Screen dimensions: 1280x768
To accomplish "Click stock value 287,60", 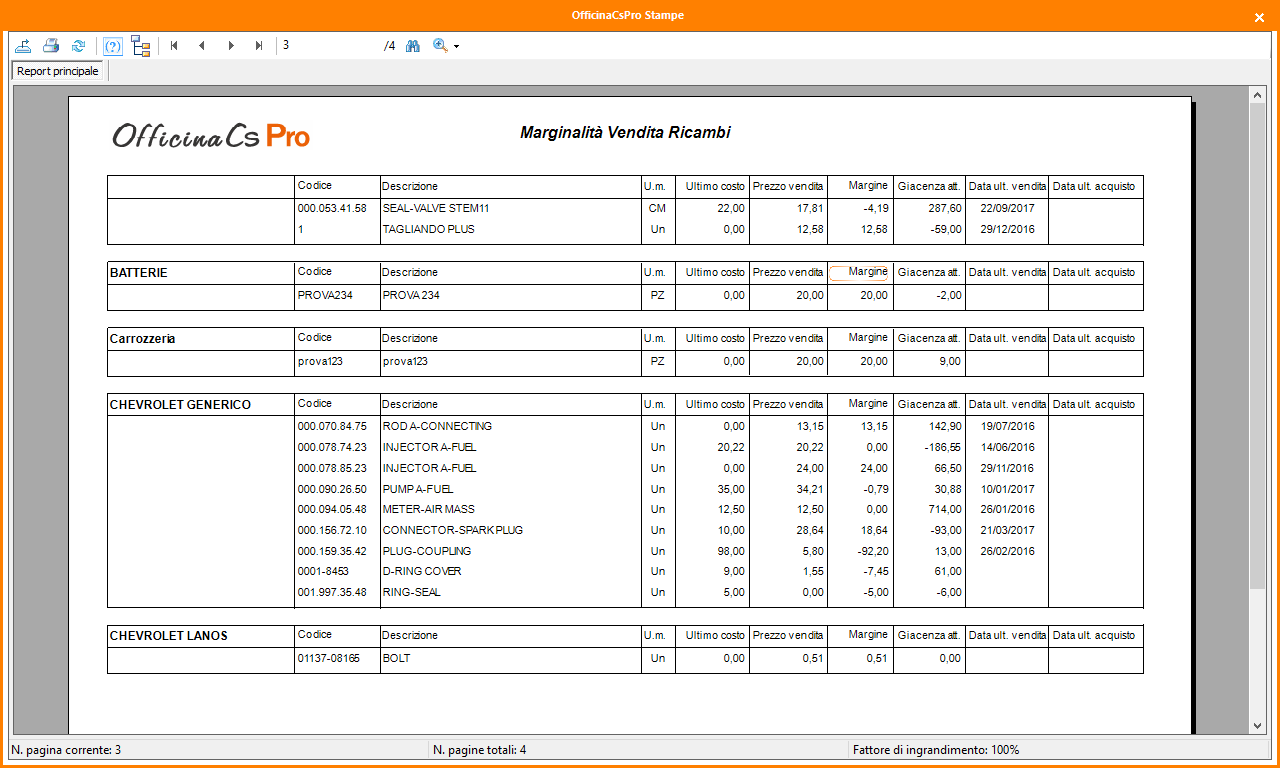I will point(945,209).
